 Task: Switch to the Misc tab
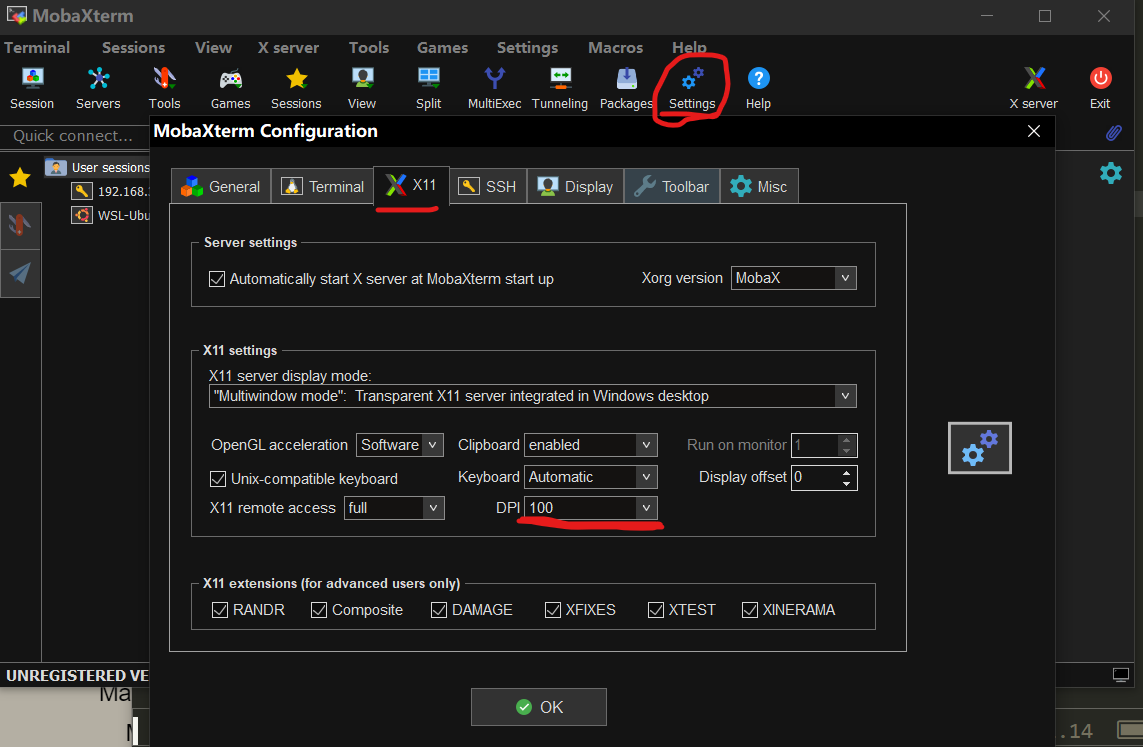[759, 187]
